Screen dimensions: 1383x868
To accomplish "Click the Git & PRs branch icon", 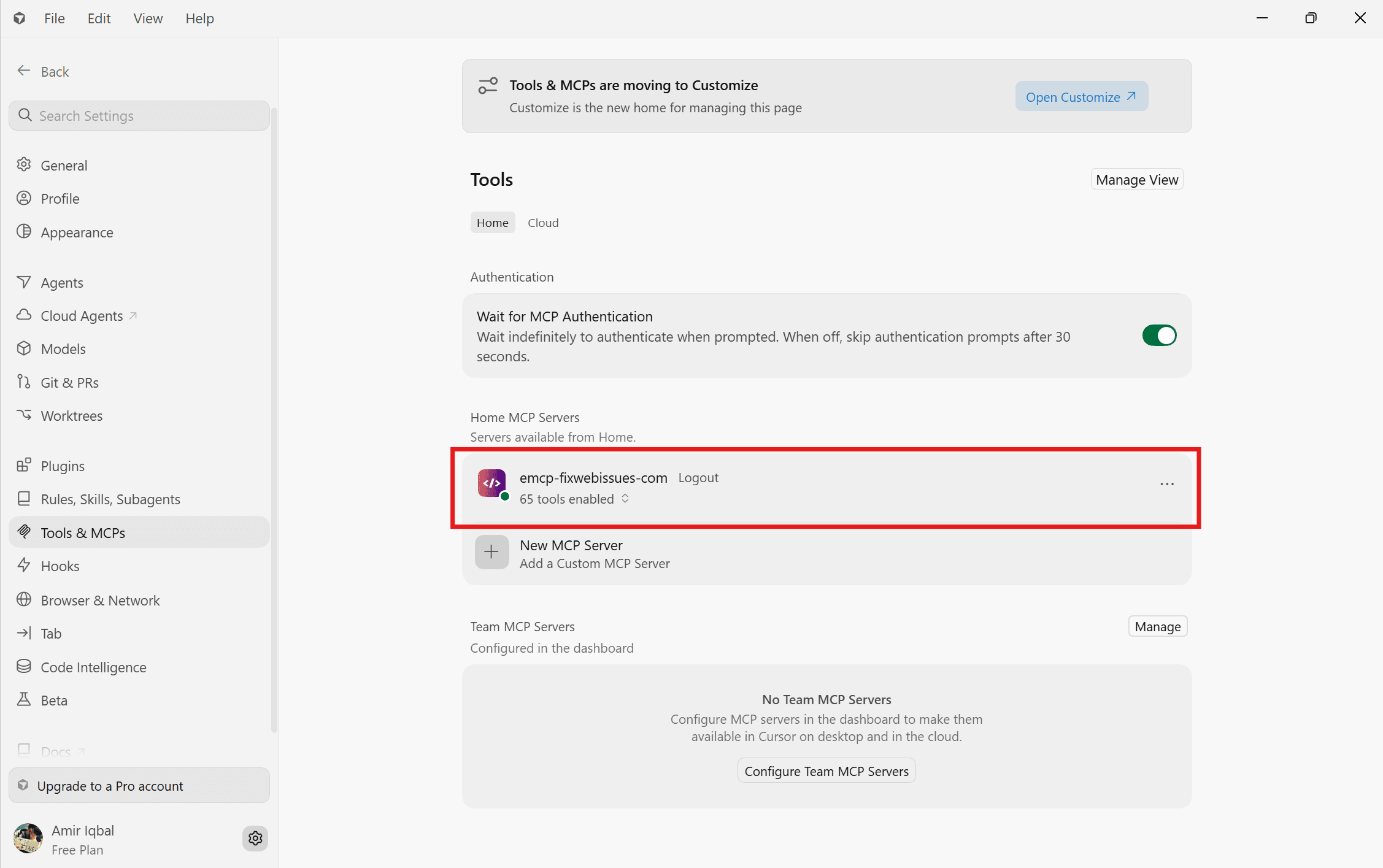I will (24, 382).
